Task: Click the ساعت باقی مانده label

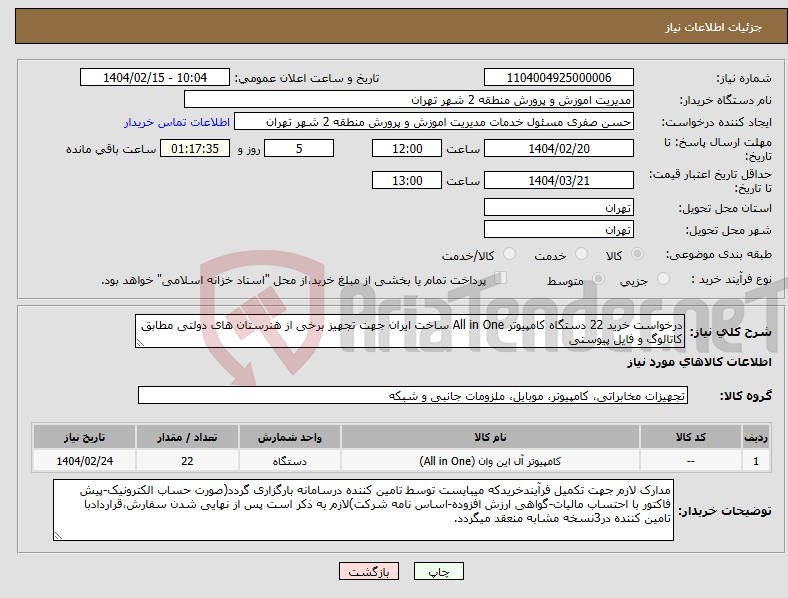Action: [111, 149]
